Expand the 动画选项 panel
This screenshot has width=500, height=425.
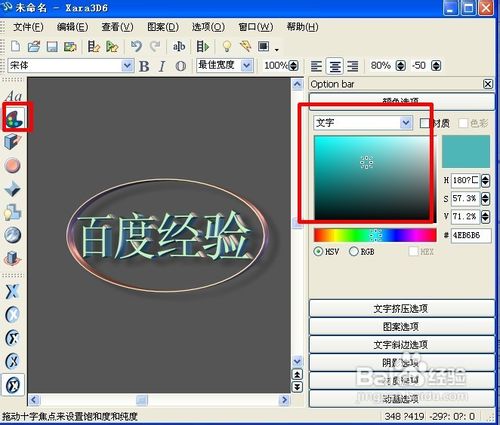click(x=402, y=398)
